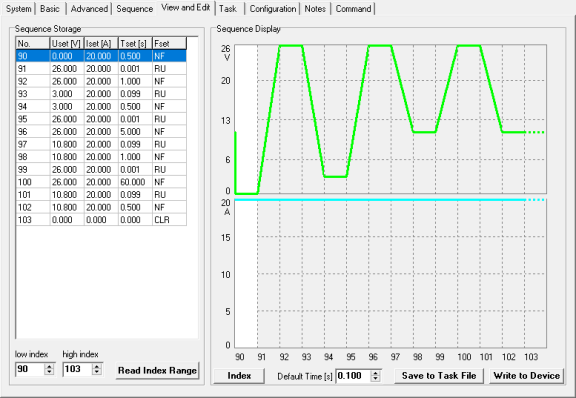Increase the low index spinner value

49,366
